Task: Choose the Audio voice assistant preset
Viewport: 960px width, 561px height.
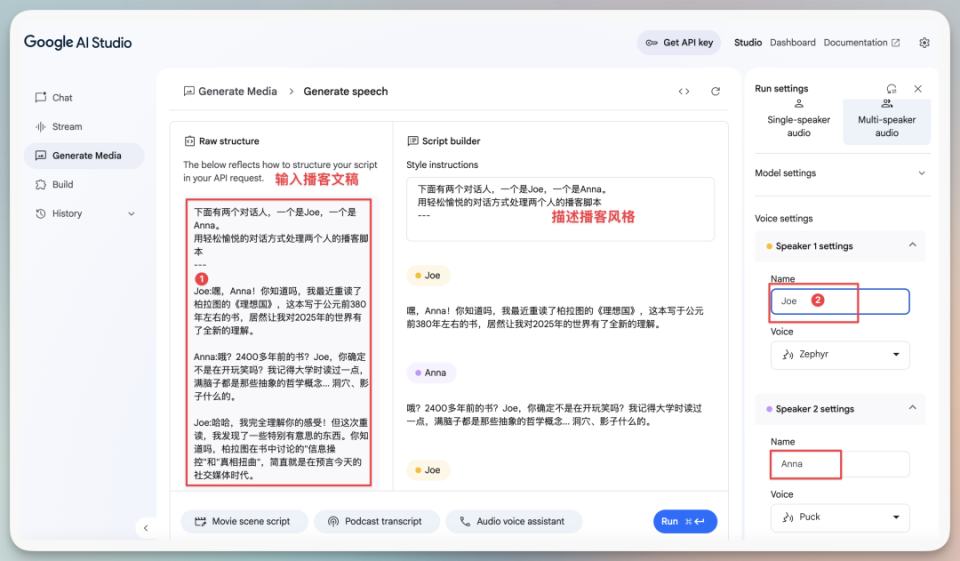Action: (514, 522)
